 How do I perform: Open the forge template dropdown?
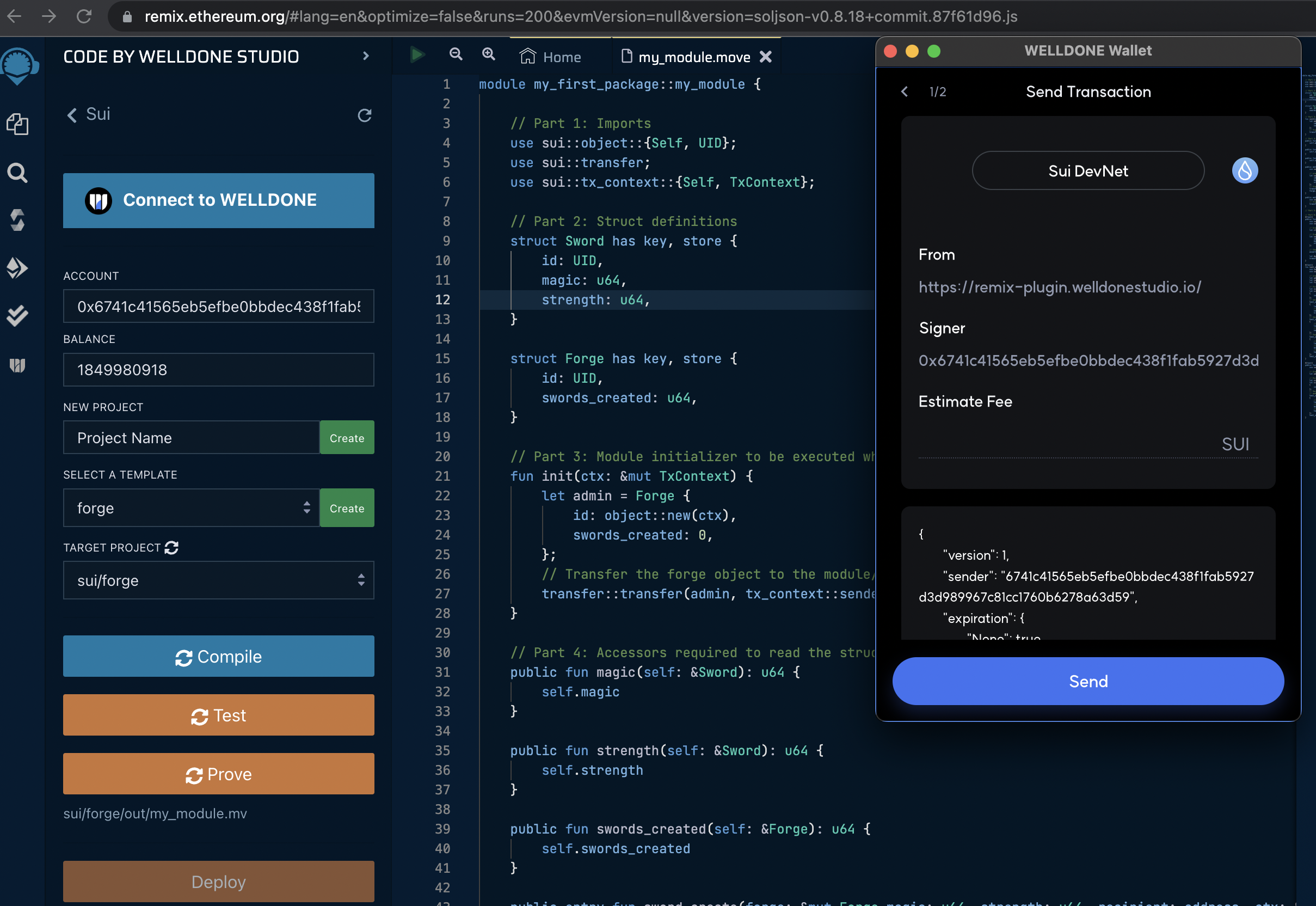191,507
